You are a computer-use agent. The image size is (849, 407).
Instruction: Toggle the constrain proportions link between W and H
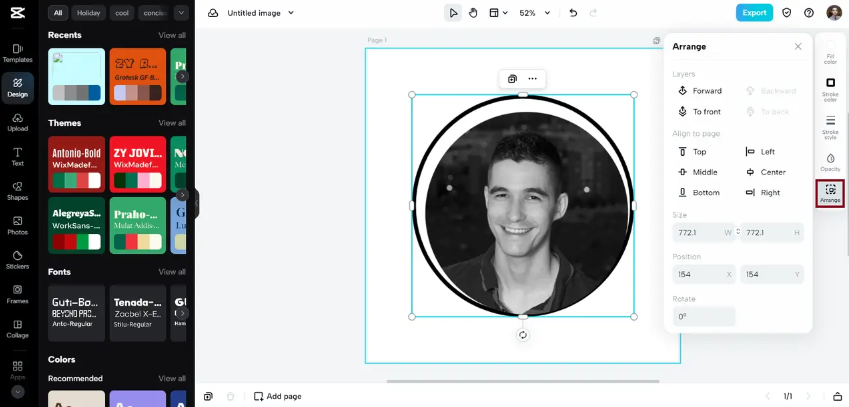coord(738,232)
